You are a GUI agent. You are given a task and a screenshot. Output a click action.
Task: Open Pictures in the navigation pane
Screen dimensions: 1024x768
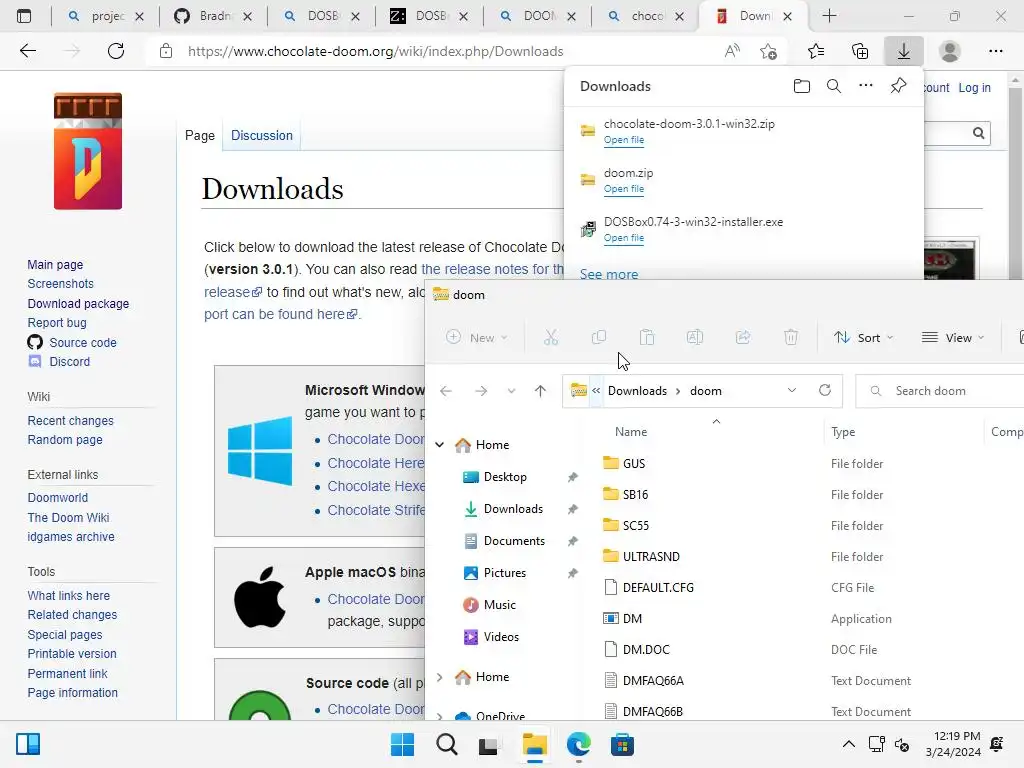click(504, 573)
